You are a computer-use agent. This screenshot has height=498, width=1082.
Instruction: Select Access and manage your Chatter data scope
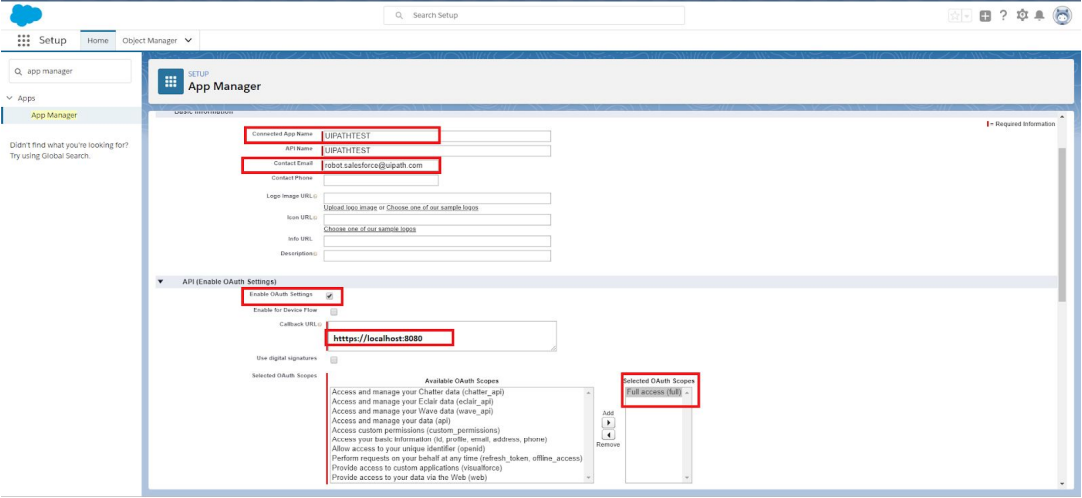tap(417, 392)
